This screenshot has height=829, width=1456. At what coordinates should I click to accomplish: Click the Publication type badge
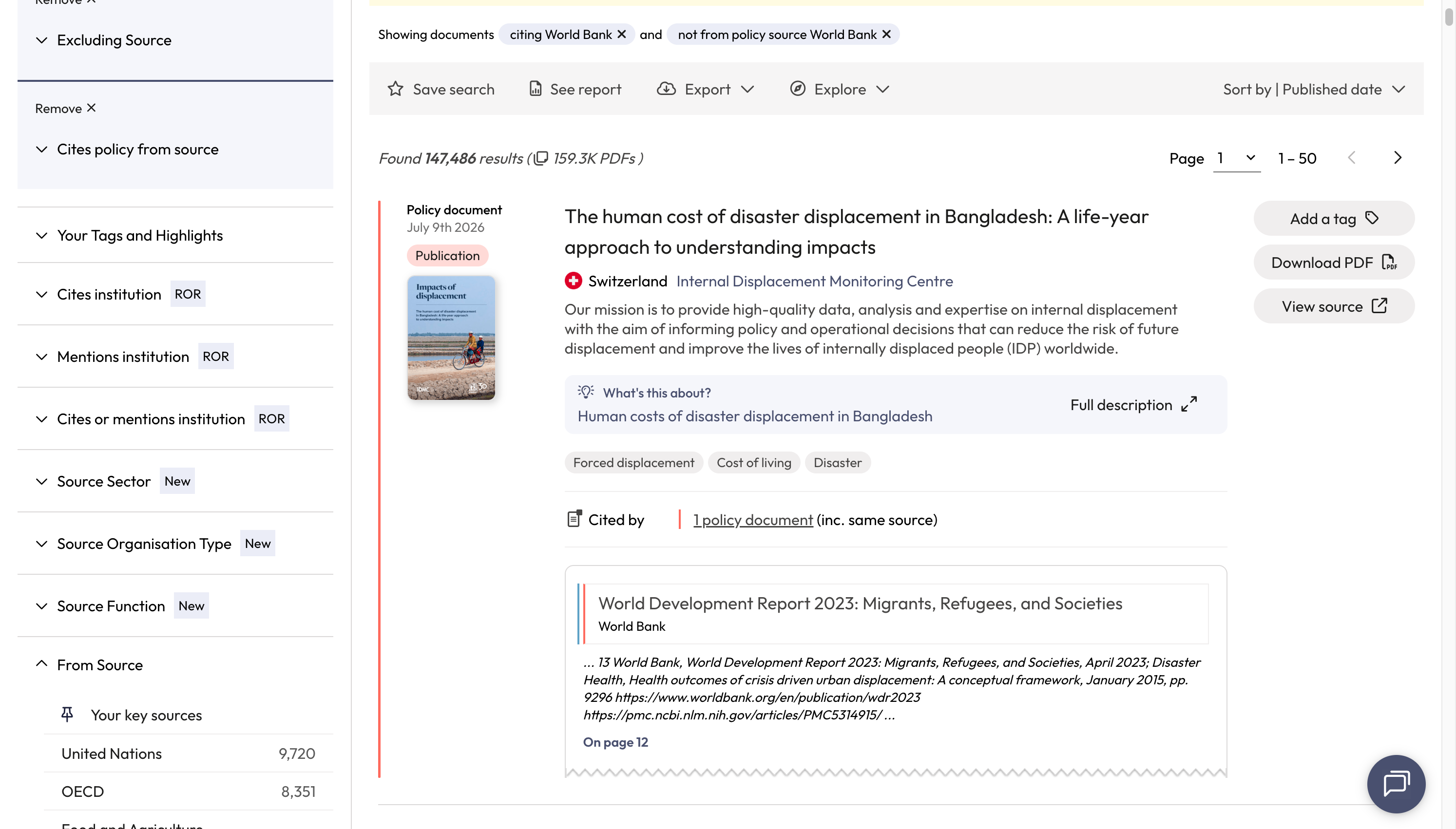[447, 256]
